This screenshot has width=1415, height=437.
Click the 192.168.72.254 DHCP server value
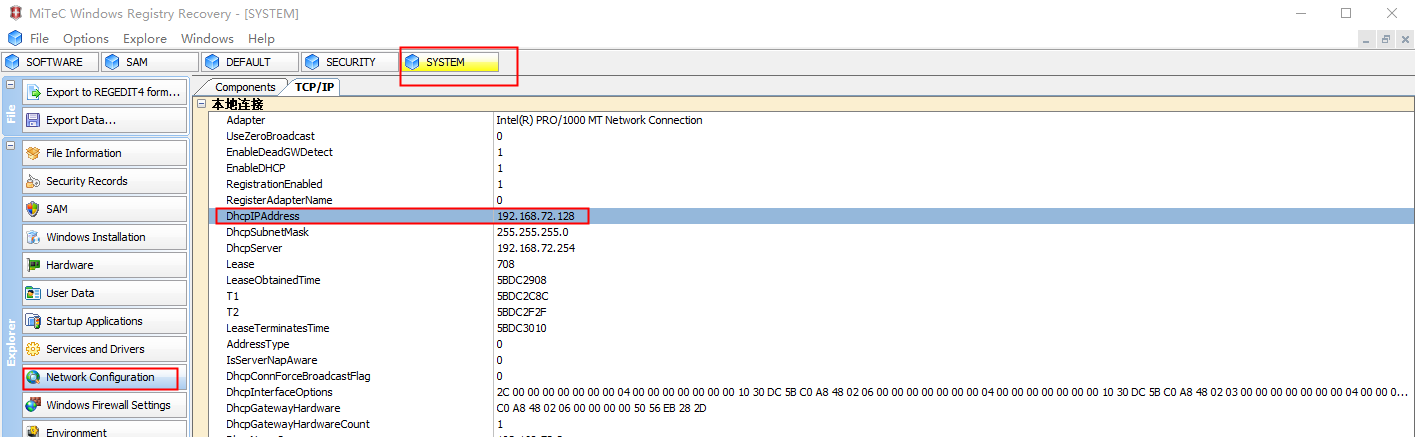point(536,248)
